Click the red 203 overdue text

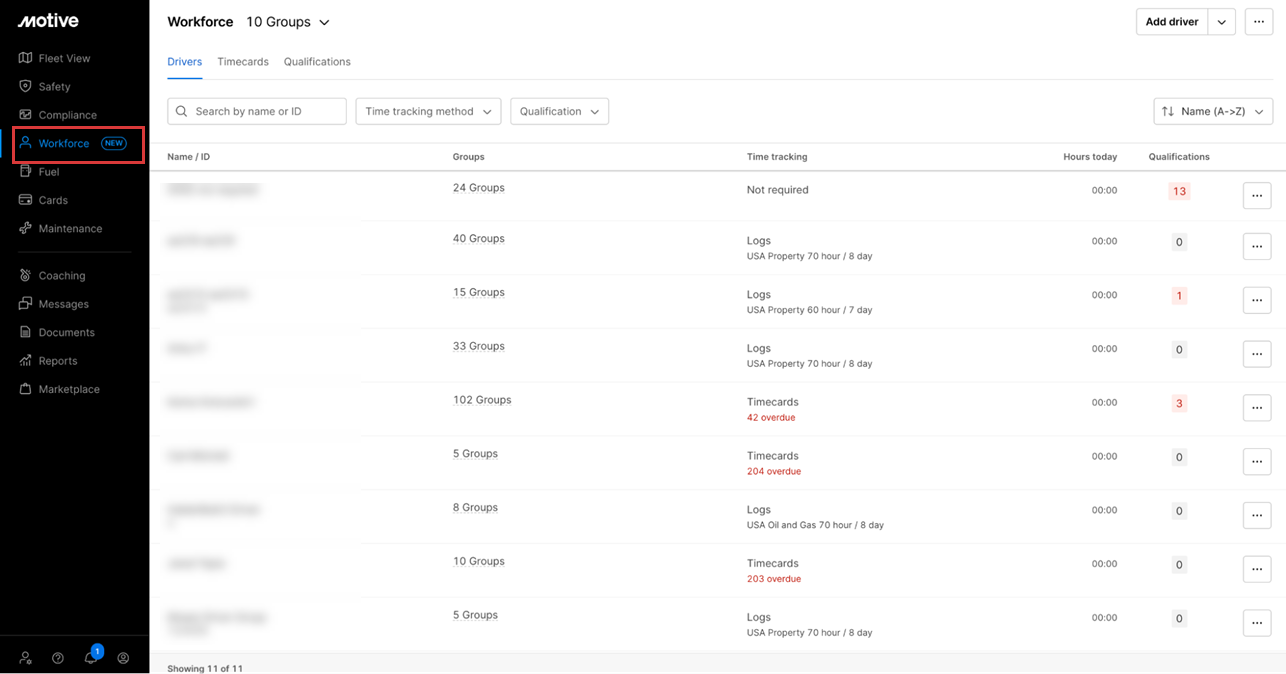pos(774,579)
